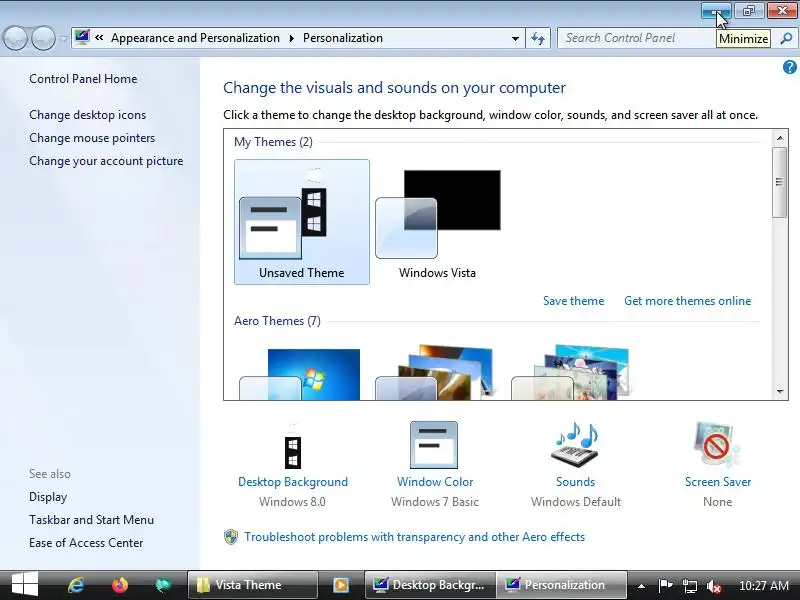
Task: Switch to the Vista Theme taskbar window
Action: [253, 585]
